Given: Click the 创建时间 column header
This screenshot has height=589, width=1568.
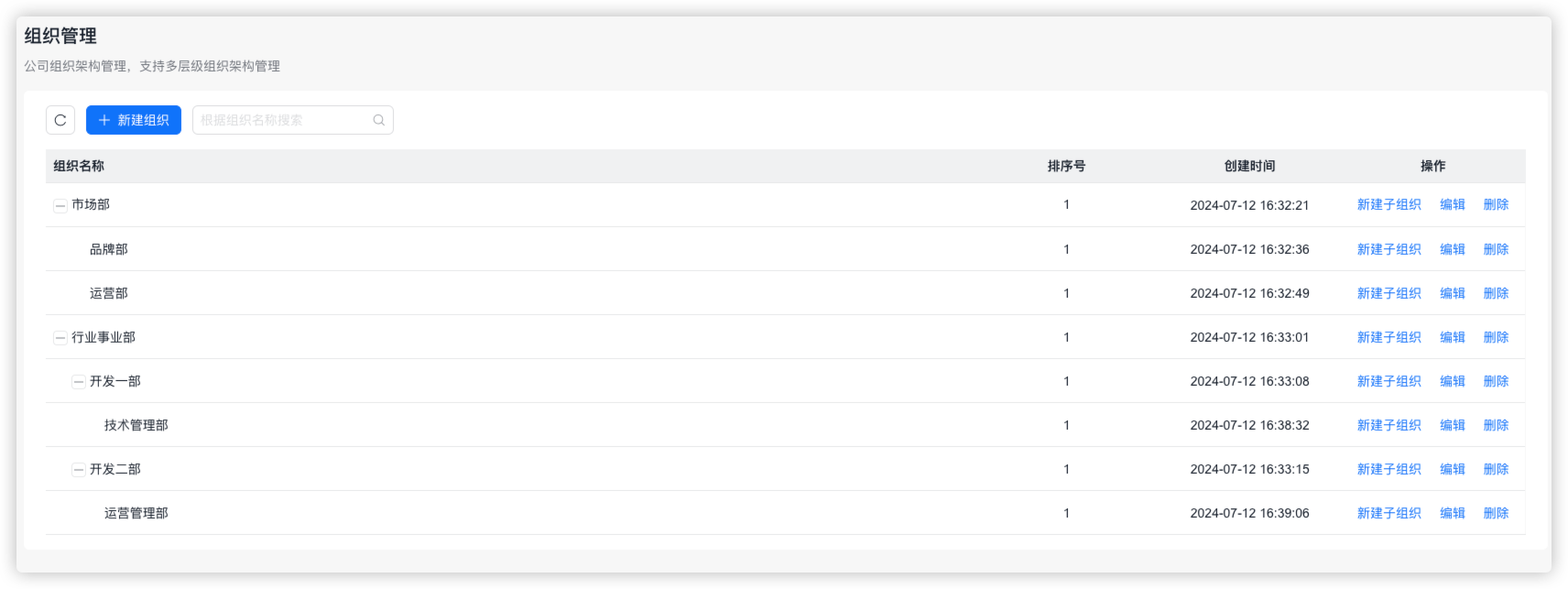Looking at the screenshot, I should (x=1249, y=166).
